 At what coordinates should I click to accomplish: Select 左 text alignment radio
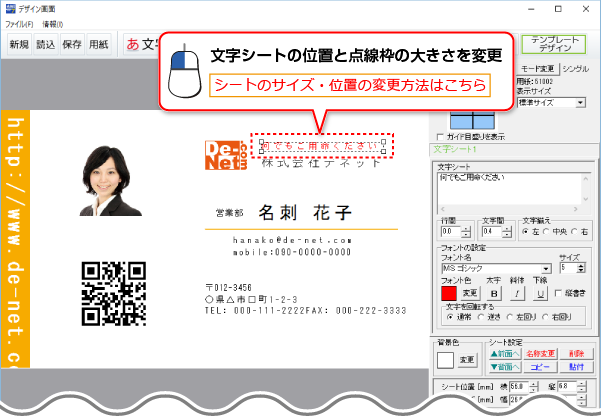pos(525,231)
